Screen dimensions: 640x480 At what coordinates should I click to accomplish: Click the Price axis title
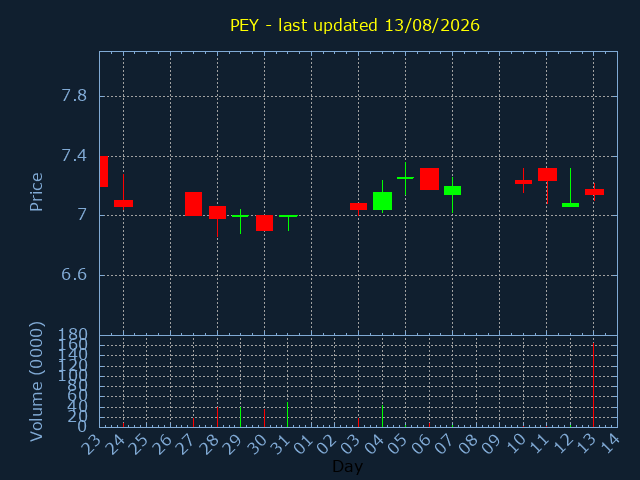coord(36,192)
